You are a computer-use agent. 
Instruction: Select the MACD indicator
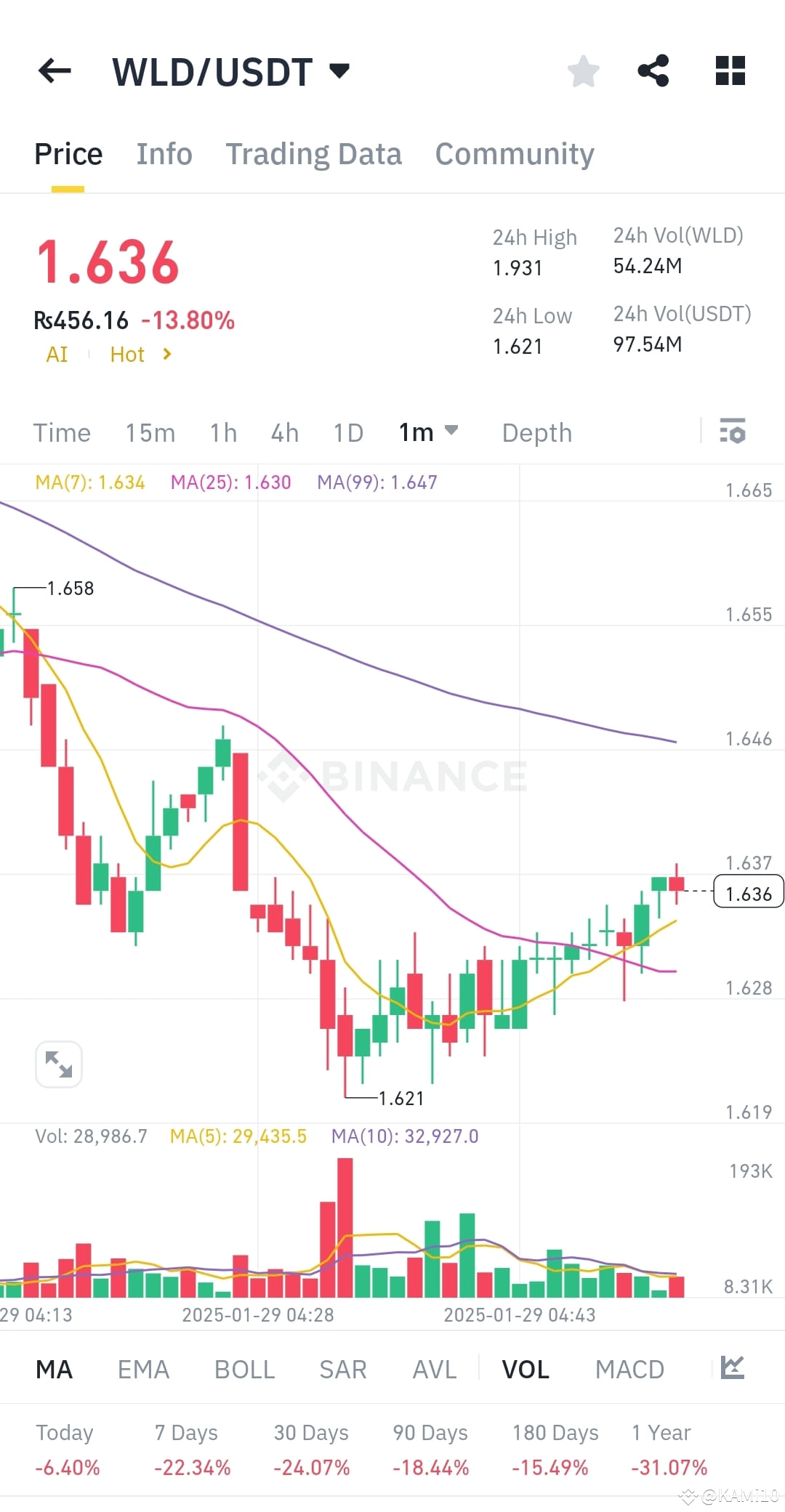tap(629, 1369)
